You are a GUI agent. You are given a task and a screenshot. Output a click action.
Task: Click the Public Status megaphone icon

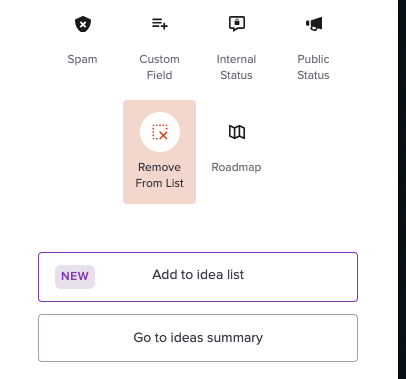pos(314,24)
